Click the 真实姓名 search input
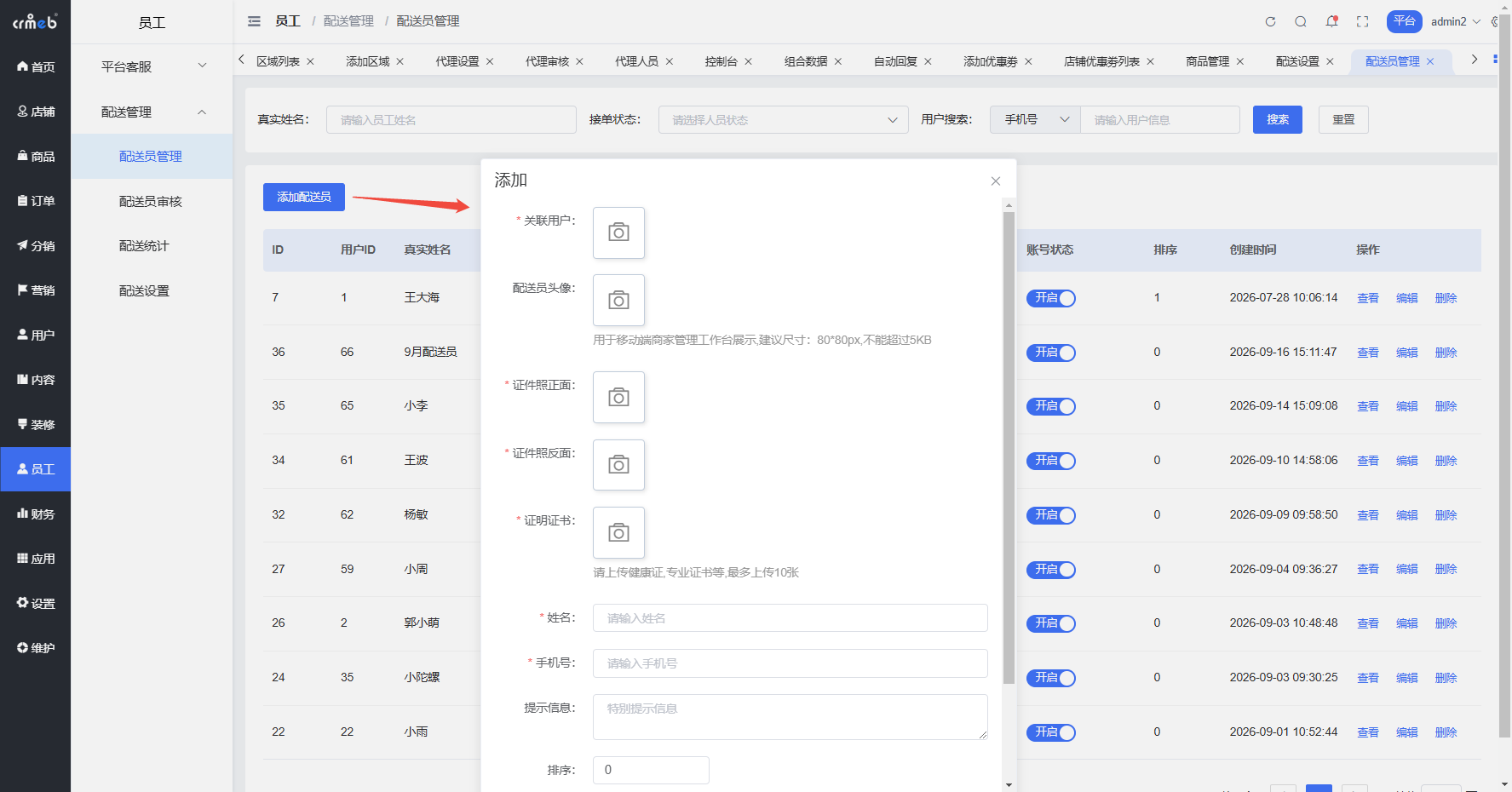 pyautogui.click(x=451, y=120)
